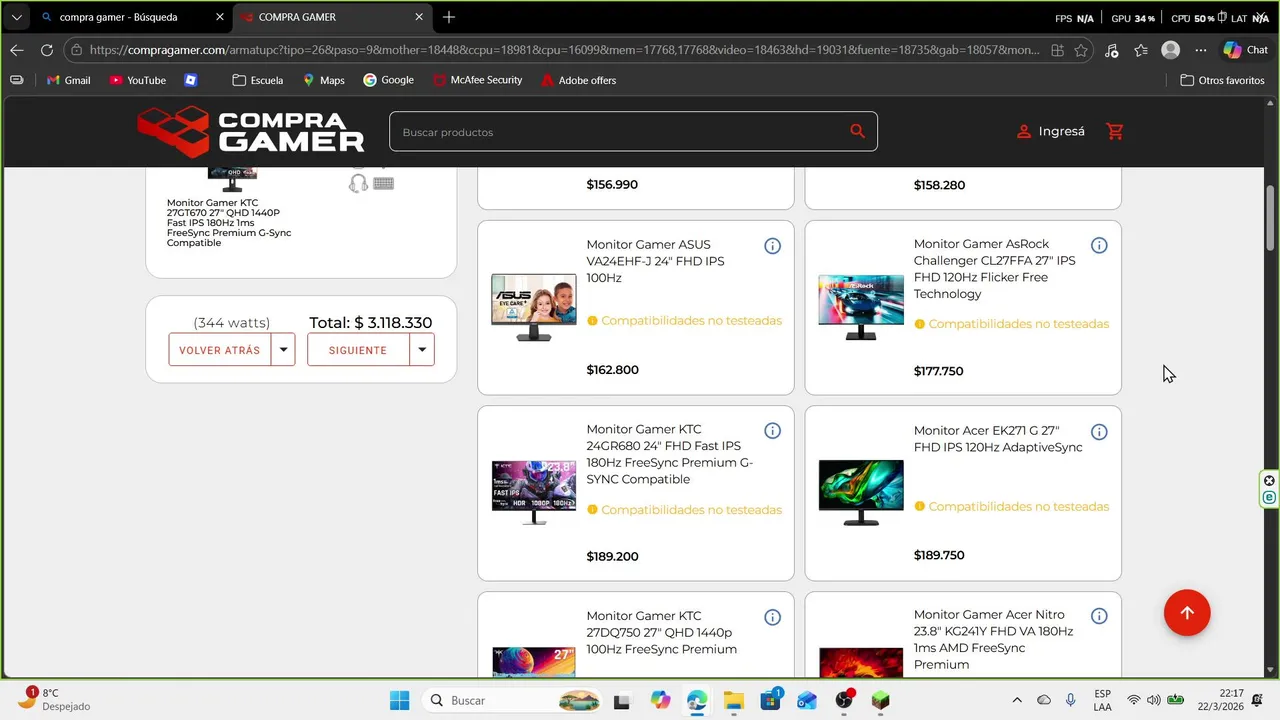
Task: Open the shopping cart icon
Action: [1115, 131]
